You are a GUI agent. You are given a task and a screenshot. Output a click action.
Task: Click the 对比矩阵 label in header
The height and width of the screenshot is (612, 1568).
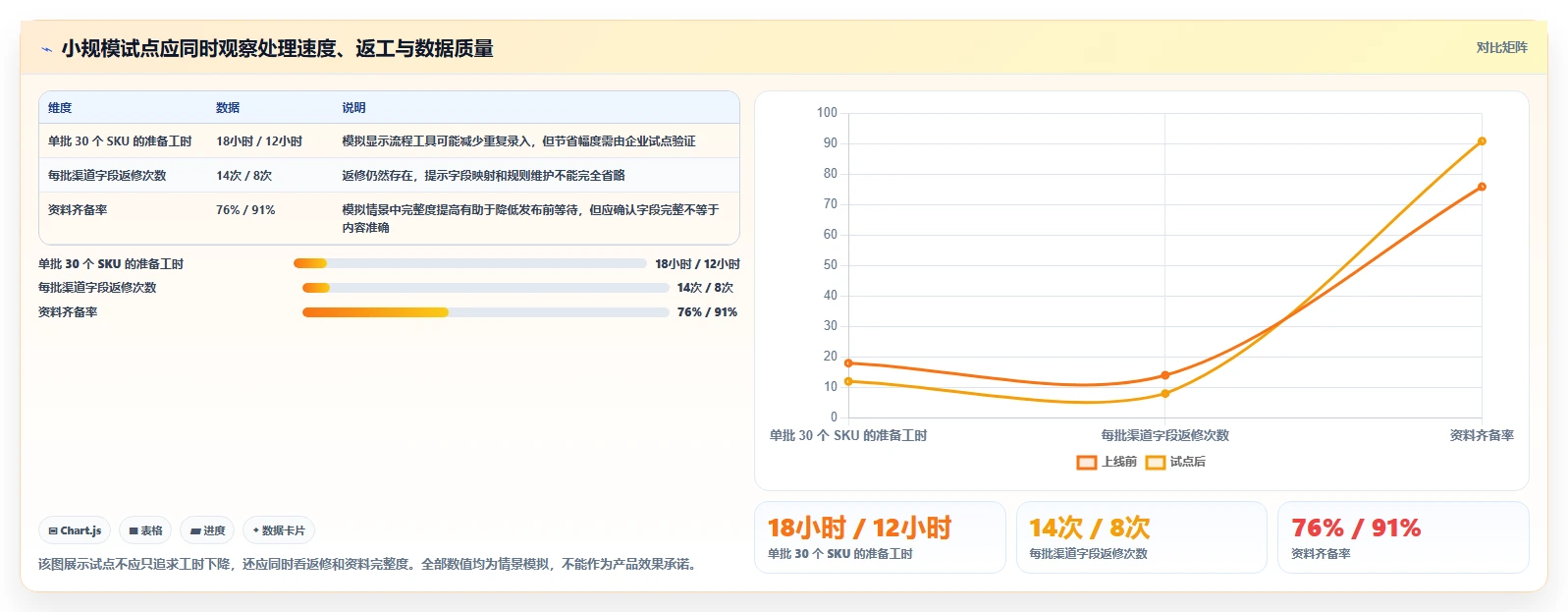click(x=1501, y=47)
